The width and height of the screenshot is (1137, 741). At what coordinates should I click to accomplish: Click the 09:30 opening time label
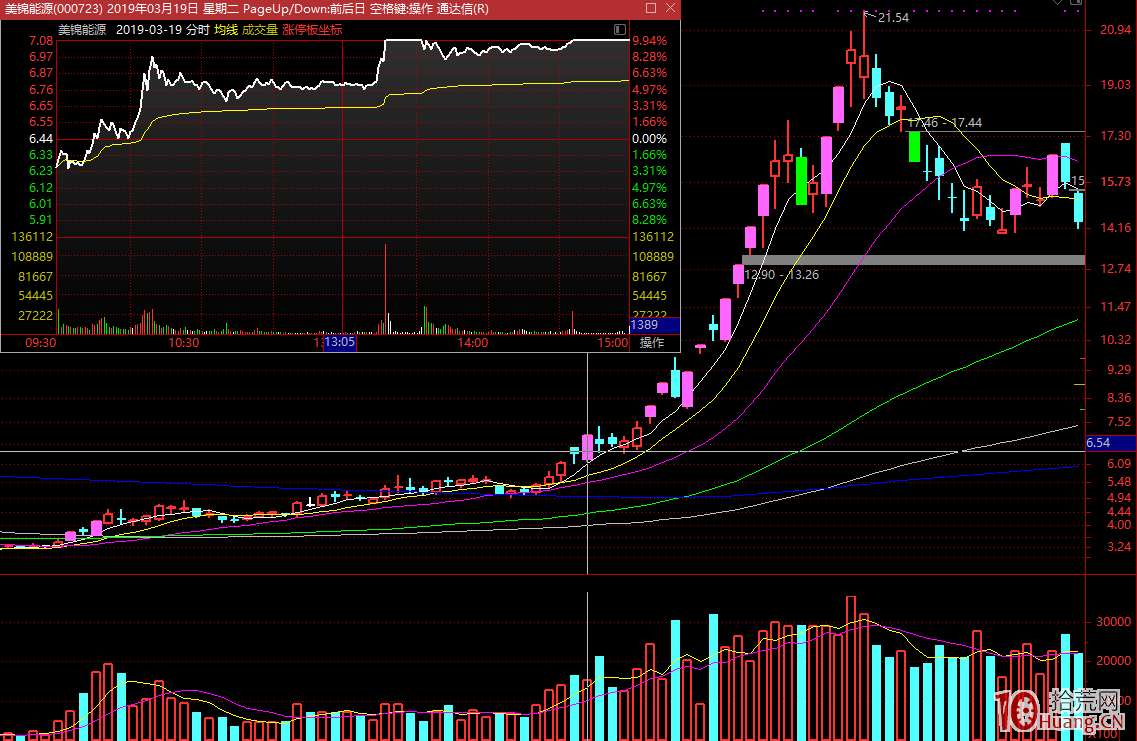(x=40, y=343)
